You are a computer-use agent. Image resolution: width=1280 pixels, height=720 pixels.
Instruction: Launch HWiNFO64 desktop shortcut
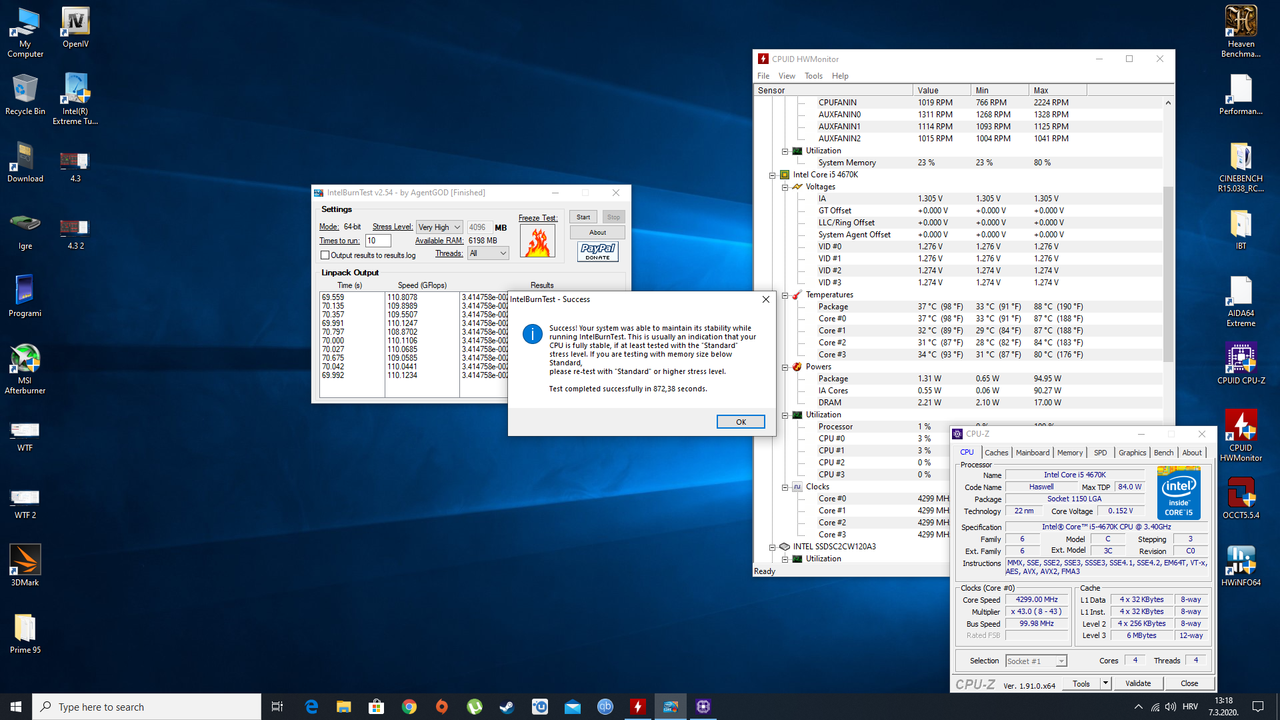[x=1241, y=566]
